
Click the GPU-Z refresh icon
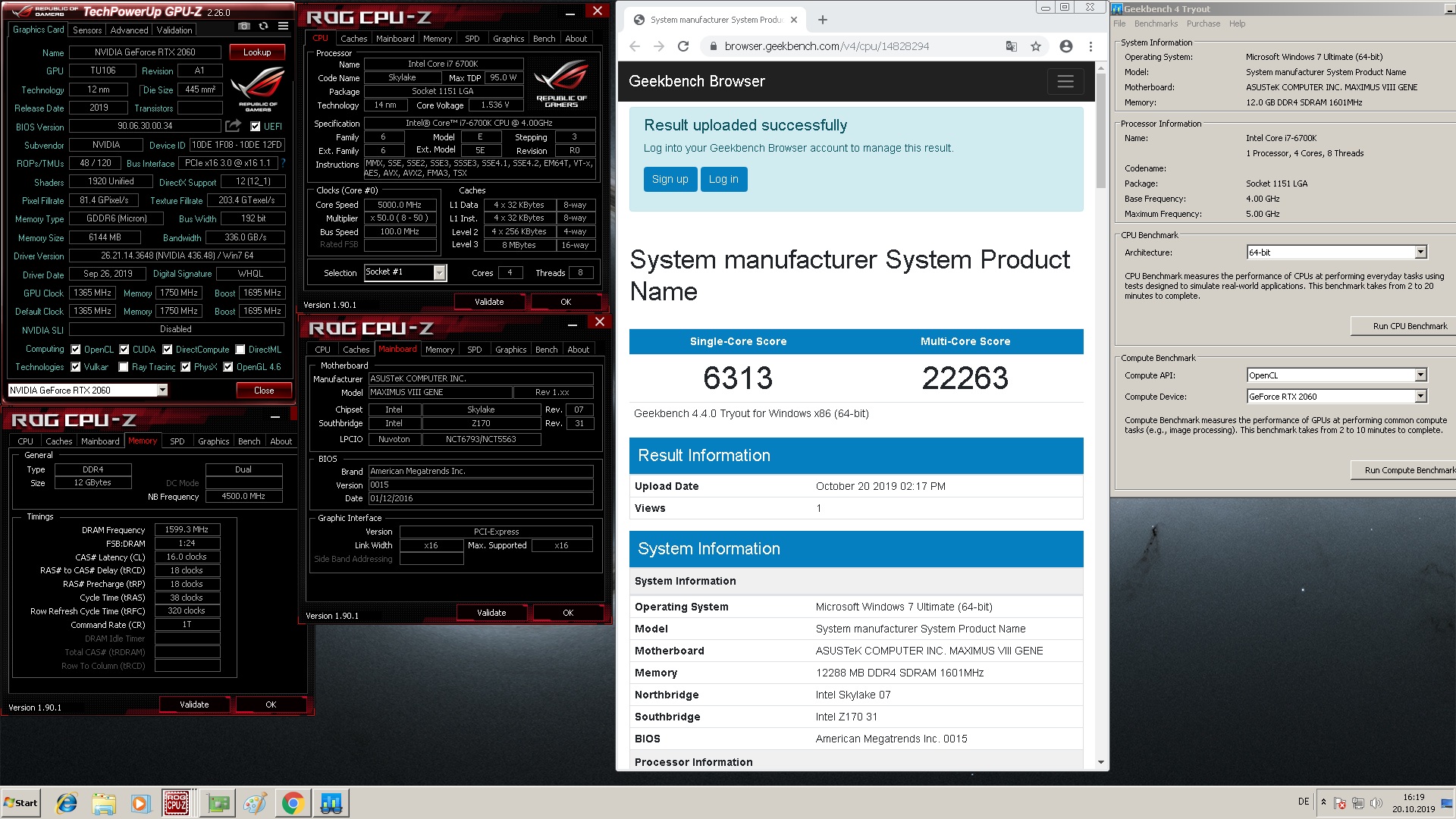click(x=263, y=27)
